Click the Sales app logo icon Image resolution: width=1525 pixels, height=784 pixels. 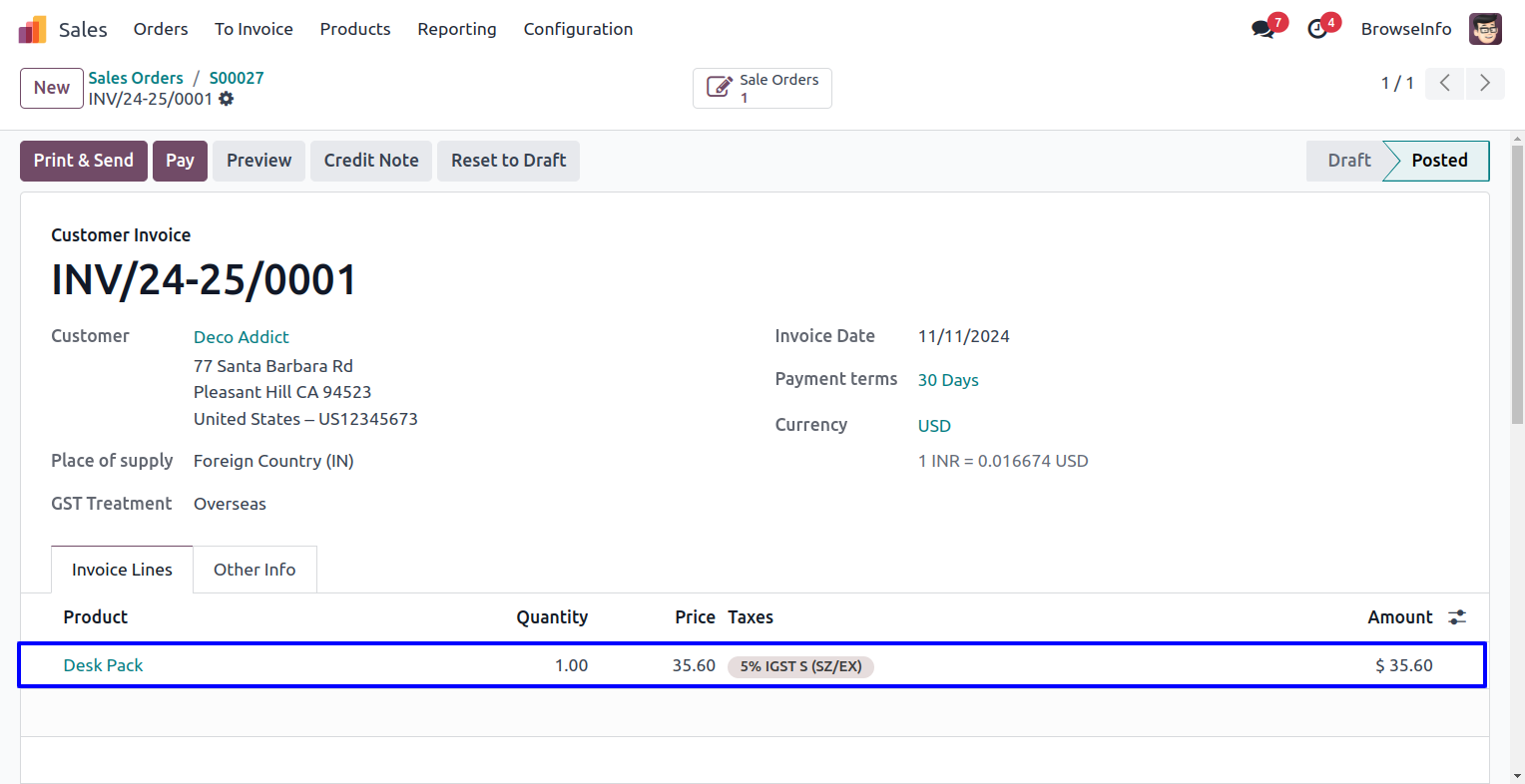32,30
